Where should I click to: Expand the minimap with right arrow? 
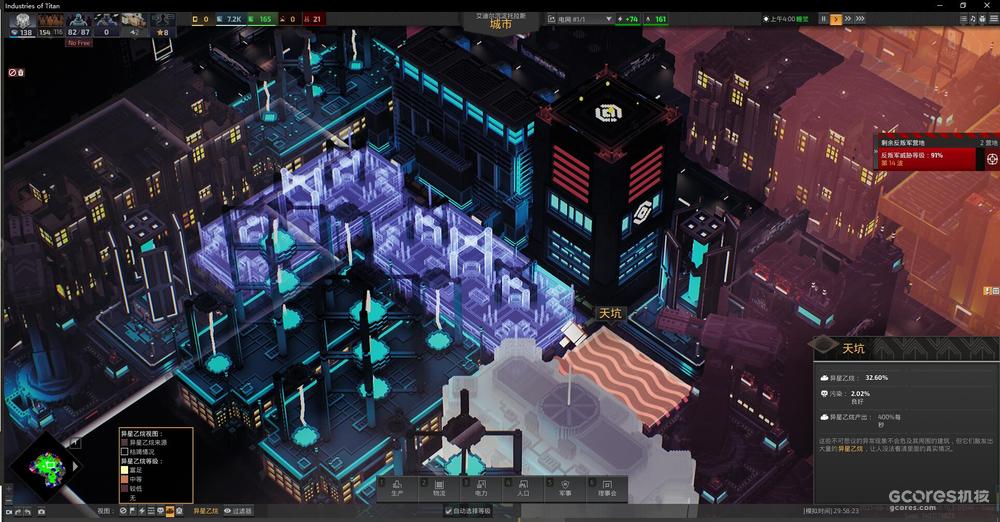(x=75, y=466)
